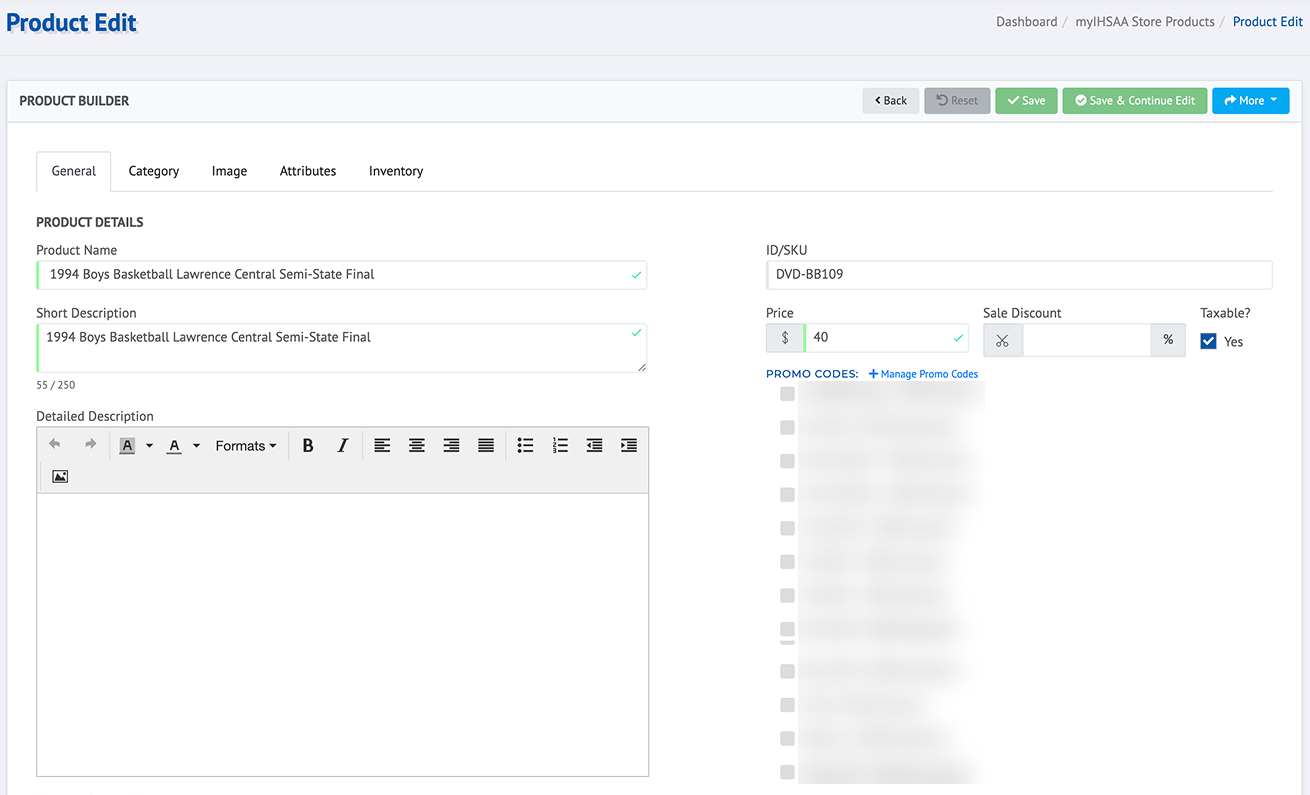Click the Product Name input field
The width and height of the screenshot is (1310, 795).
click(x=341, y=274)
